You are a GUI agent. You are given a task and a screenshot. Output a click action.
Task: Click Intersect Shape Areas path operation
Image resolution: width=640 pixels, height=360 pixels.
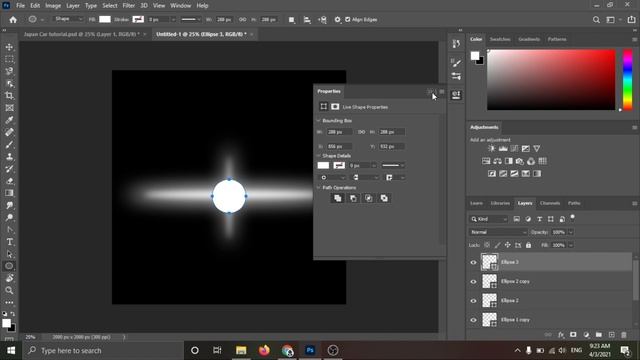(369, 198)
